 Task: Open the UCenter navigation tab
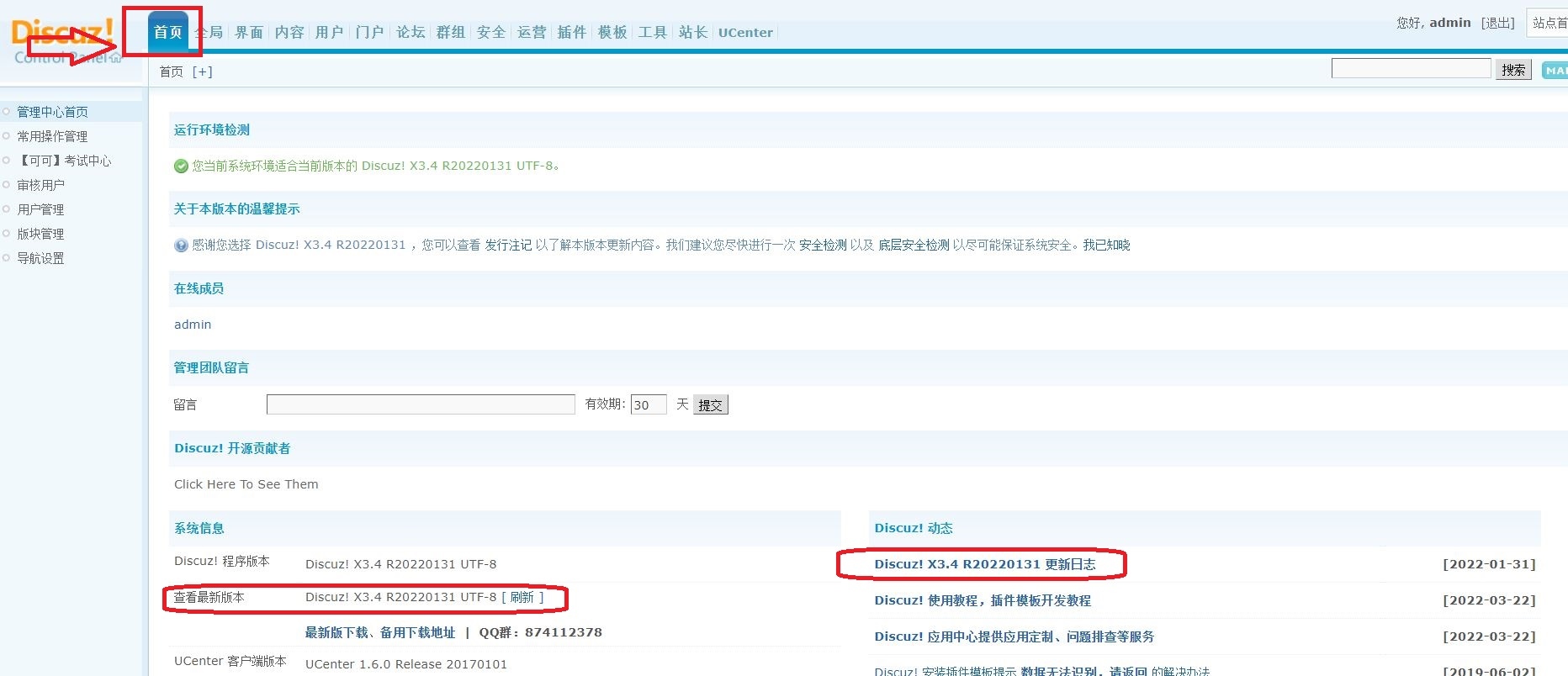[x=745, y=33]
